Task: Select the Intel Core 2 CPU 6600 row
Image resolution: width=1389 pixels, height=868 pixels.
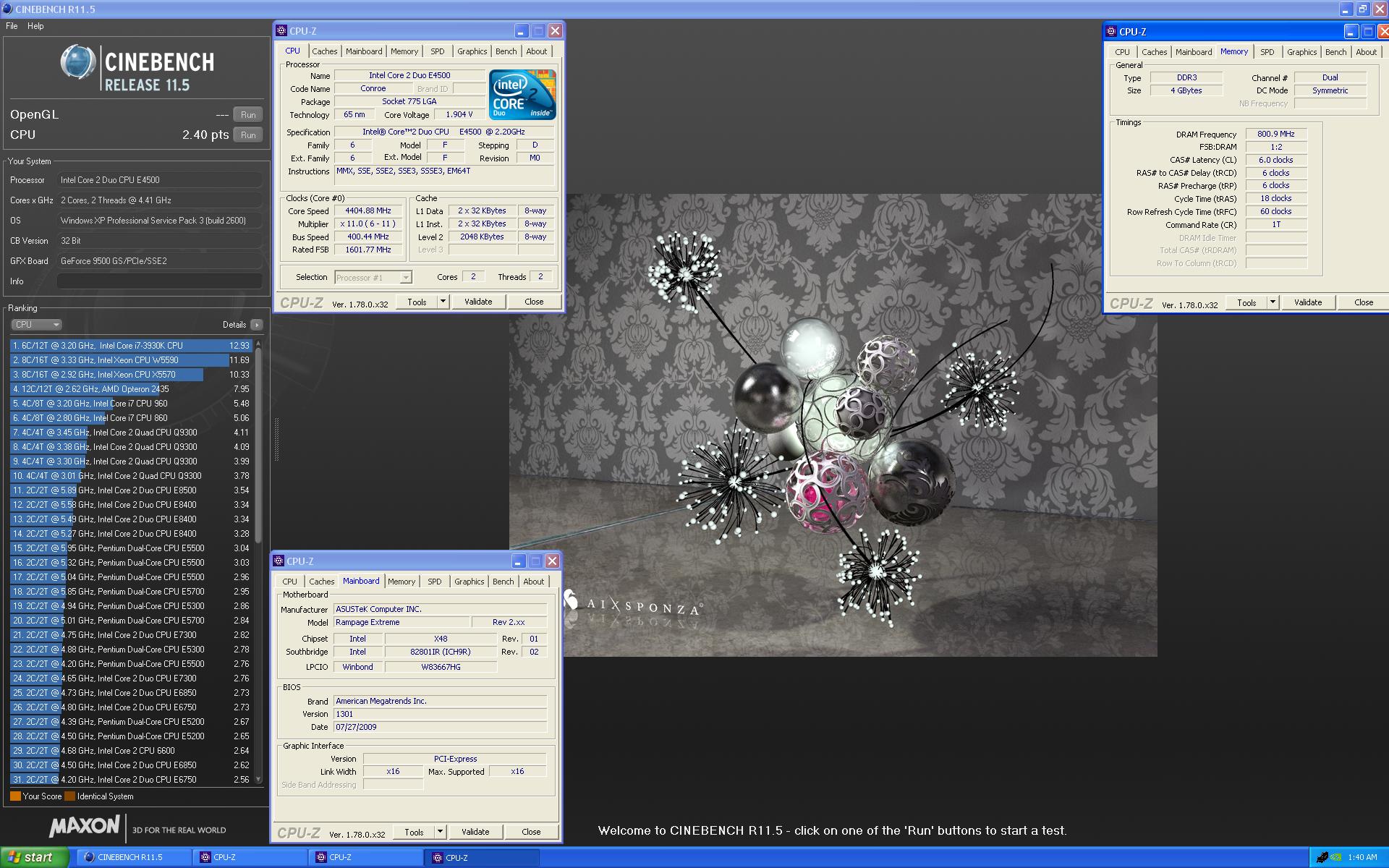Action: tap(131, 751)
